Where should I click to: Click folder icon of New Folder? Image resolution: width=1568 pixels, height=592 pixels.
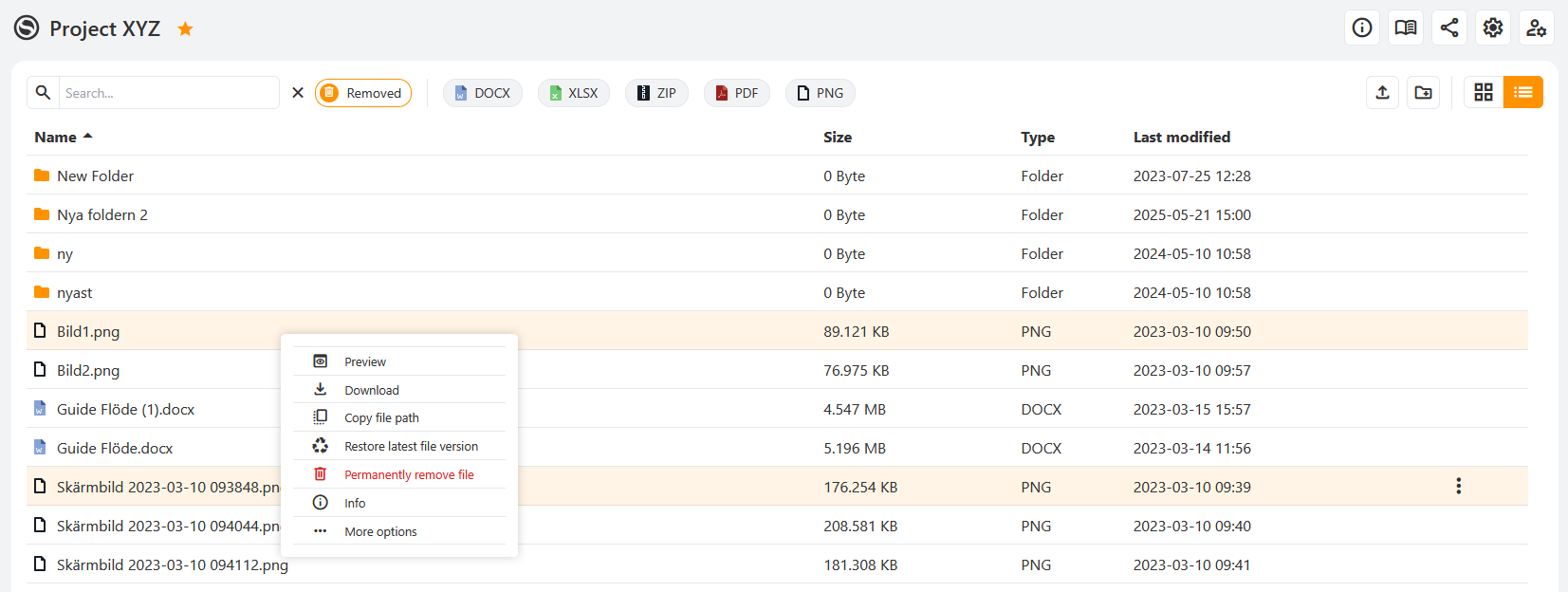42,175
